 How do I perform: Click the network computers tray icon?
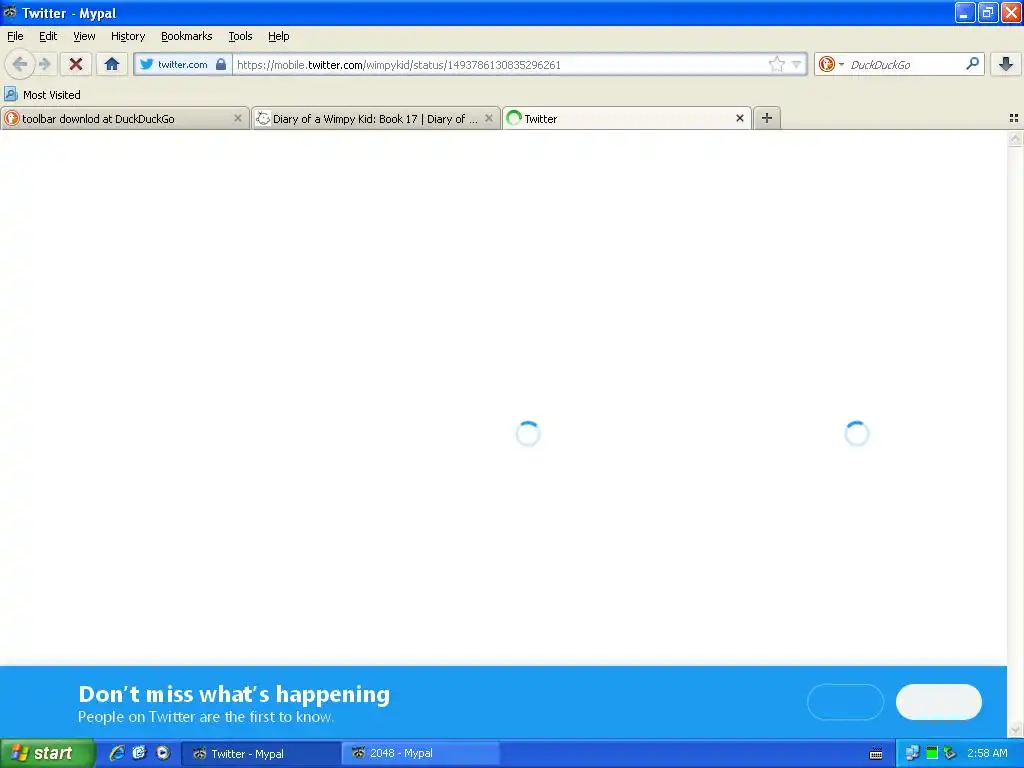click(x=912, y=753)
